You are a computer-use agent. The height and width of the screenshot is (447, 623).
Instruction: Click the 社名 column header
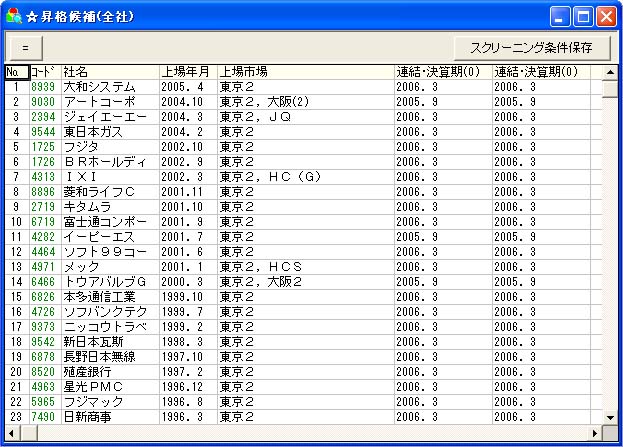[108, 72]
